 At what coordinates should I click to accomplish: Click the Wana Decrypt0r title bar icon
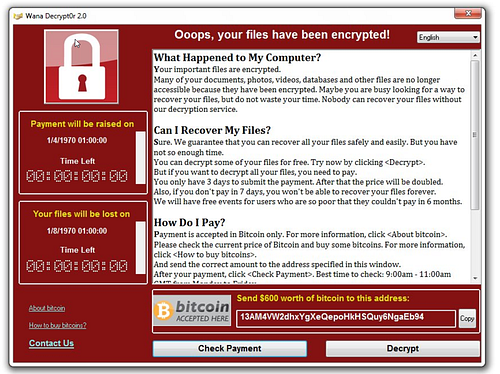pyautogui.click(x=18, y=16)
